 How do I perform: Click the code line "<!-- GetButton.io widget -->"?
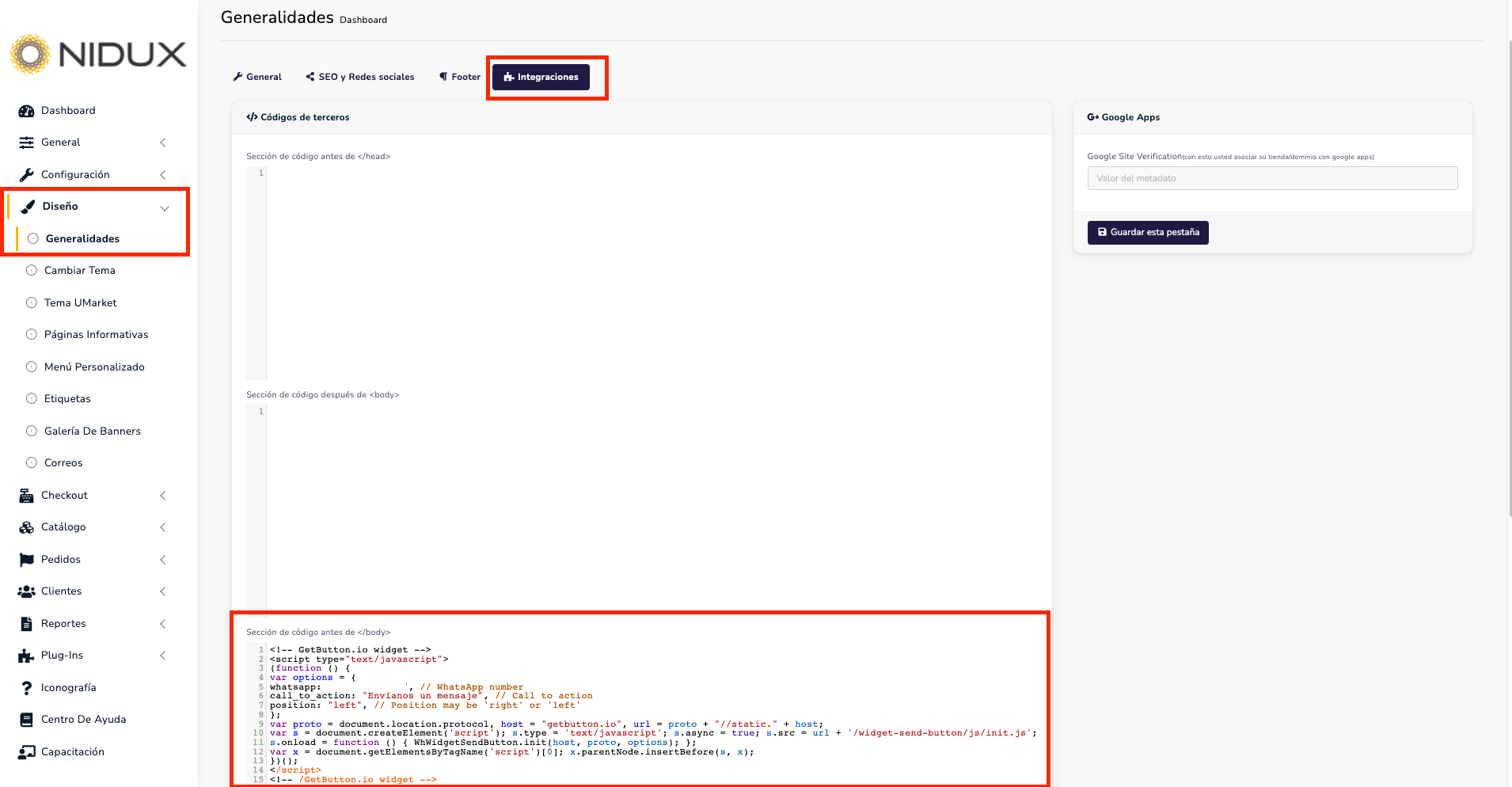coord(351,650)
